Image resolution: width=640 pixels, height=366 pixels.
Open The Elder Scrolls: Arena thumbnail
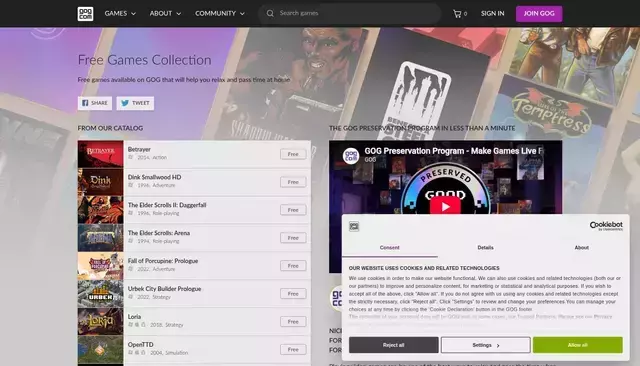coord(100,238)
